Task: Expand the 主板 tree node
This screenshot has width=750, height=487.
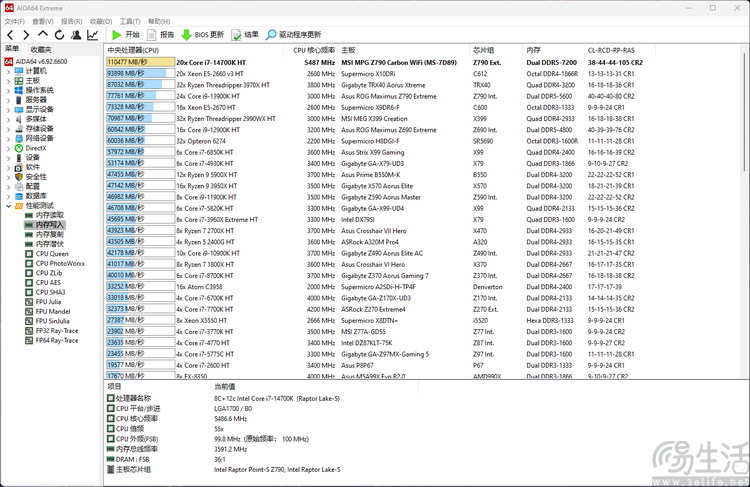Action: point(8,81)
